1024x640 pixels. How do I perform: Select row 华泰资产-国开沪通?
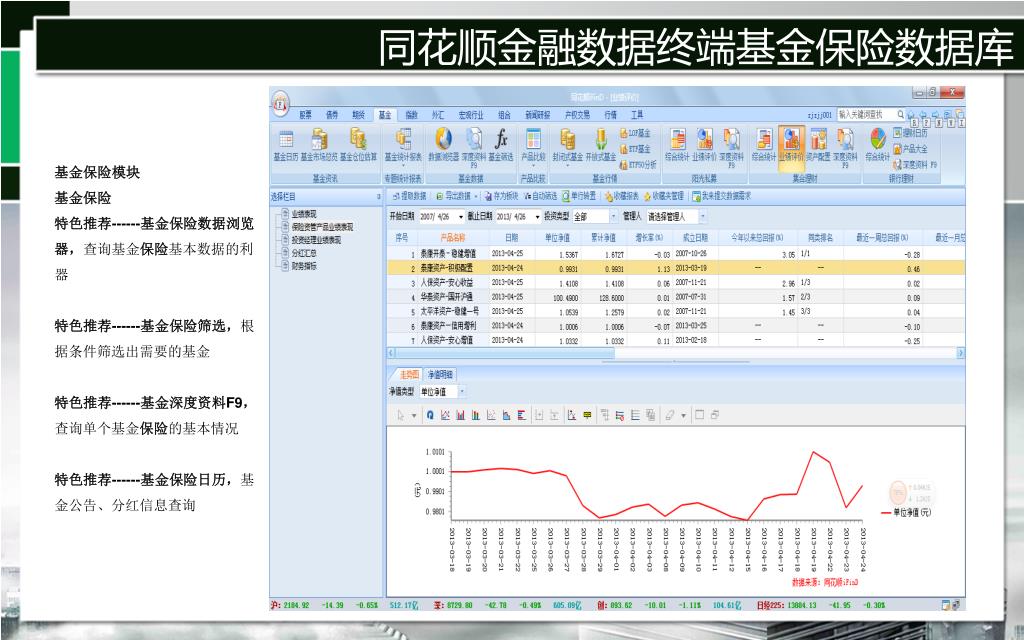[x=675, y=297]
